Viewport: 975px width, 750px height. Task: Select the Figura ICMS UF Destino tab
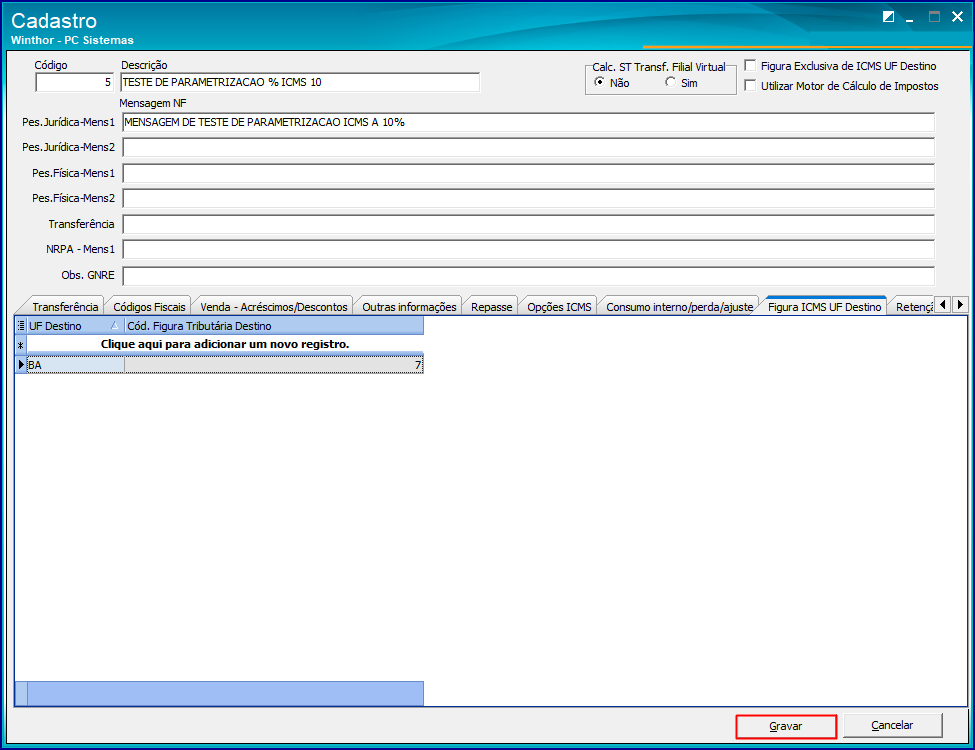[825, 307]
